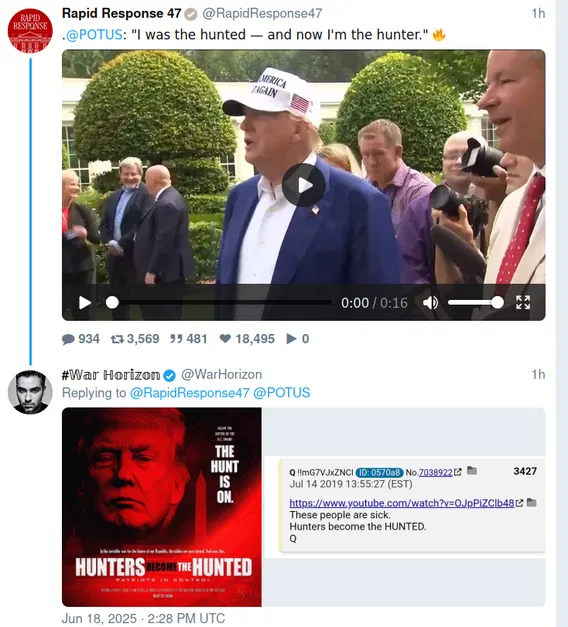Click the small play button in the video controls
This screenshot has height=627, width=568.
[x=84, y=303]
